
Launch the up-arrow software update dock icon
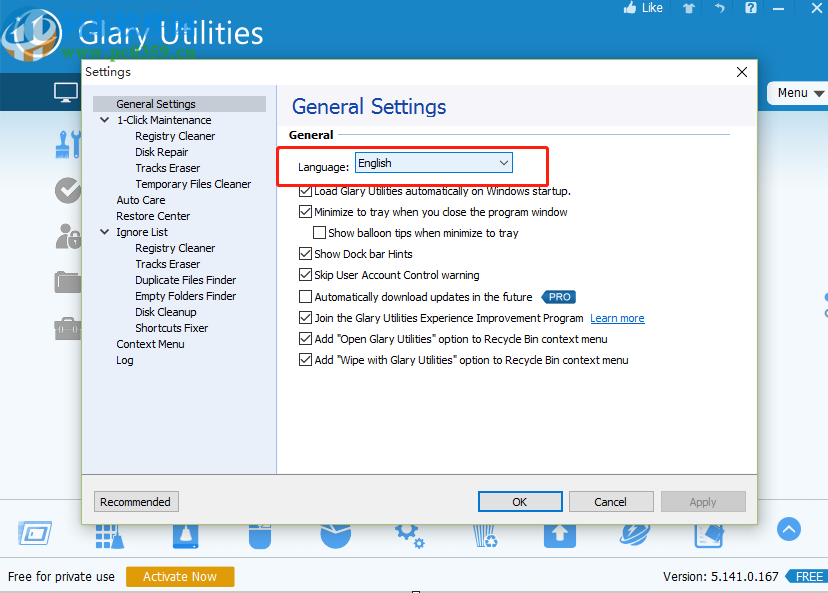click(x=560, y=536)
